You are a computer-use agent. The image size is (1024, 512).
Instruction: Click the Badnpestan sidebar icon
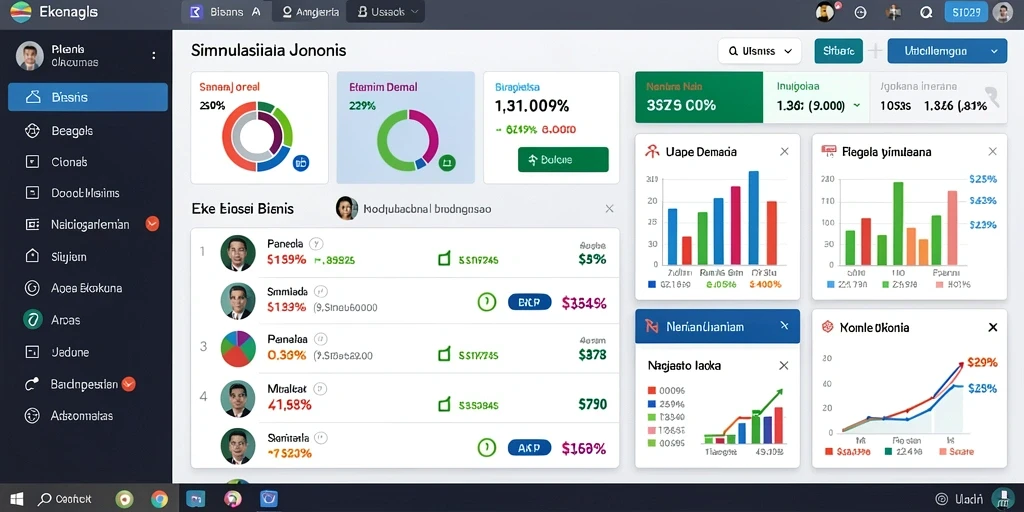pyautogui.click(x=32, y=385)
